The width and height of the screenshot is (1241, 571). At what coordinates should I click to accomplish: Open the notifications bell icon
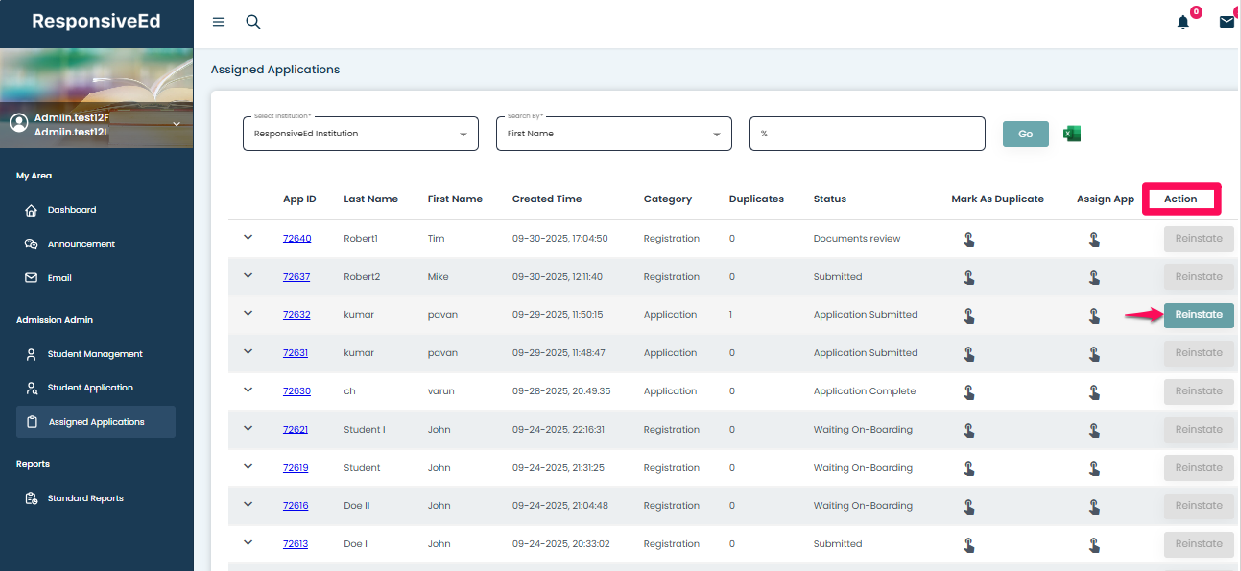(x=1183, y=22)
